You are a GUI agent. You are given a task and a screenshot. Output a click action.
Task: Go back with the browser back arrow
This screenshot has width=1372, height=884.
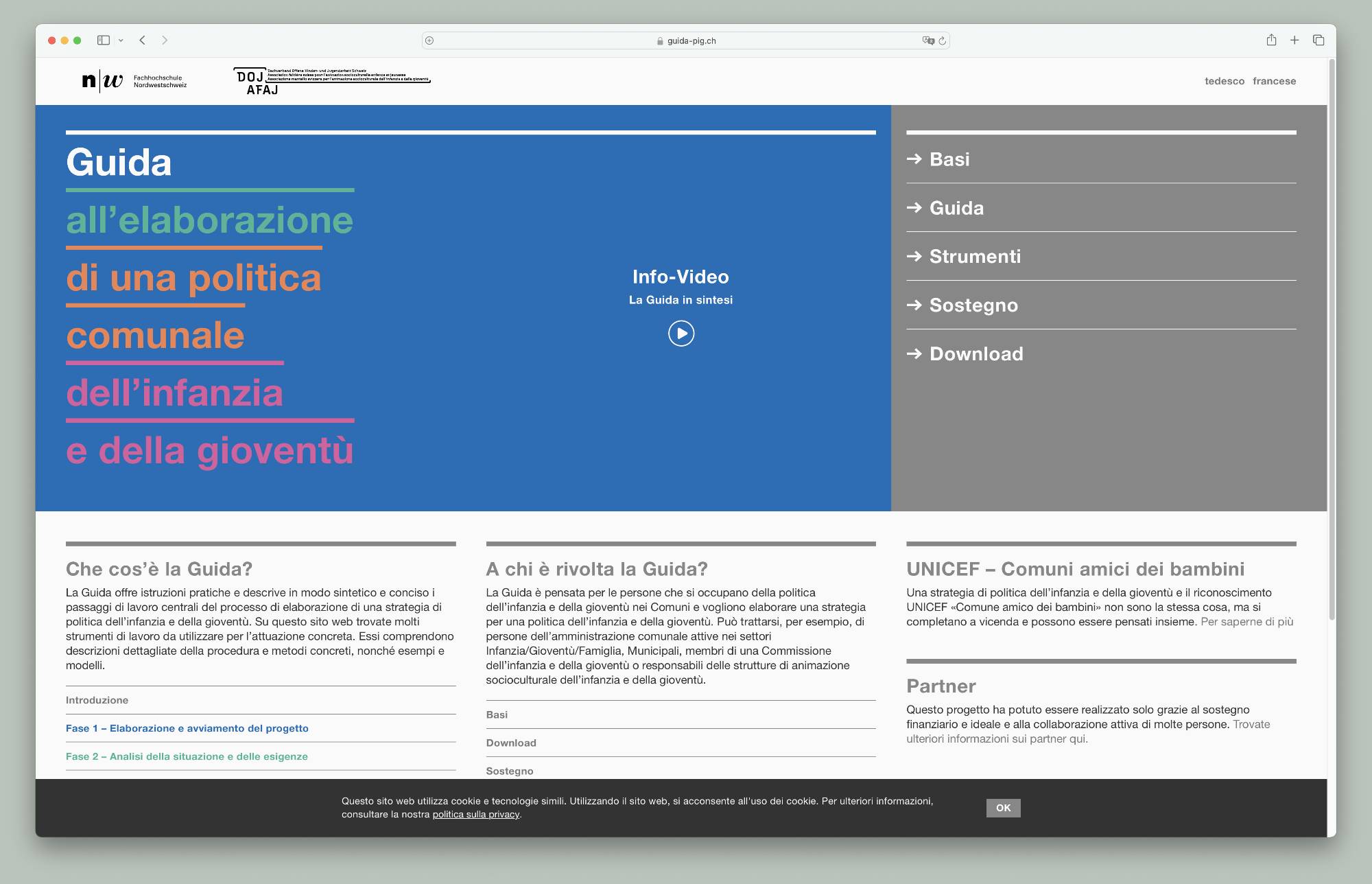click(x=143, y=40)
